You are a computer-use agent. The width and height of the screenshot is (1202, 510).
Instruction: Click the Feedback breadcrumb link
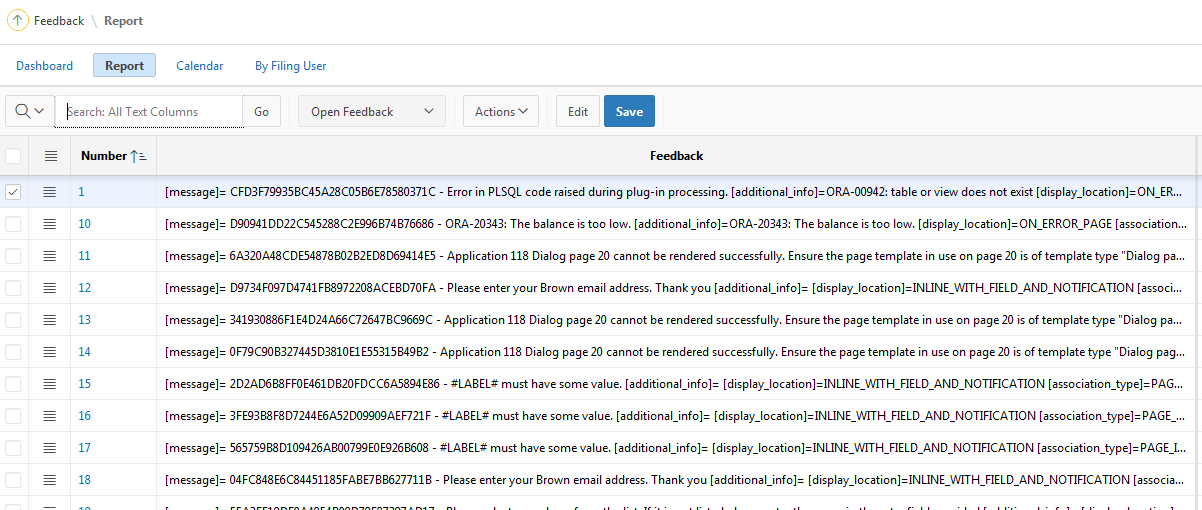click(x=59, y=21)
